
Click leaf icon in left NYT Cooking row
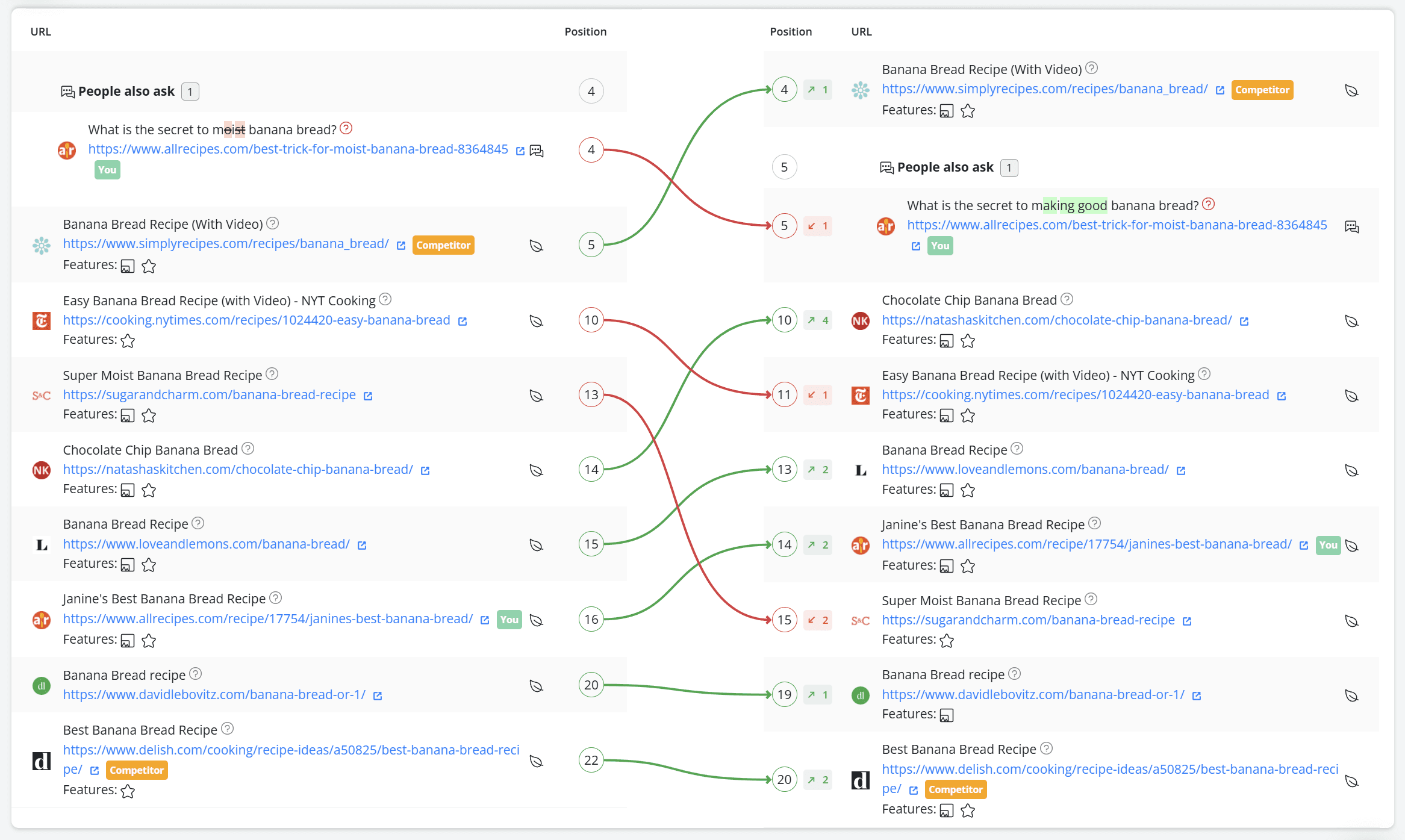pyautogui.click(x=536, y=321)
